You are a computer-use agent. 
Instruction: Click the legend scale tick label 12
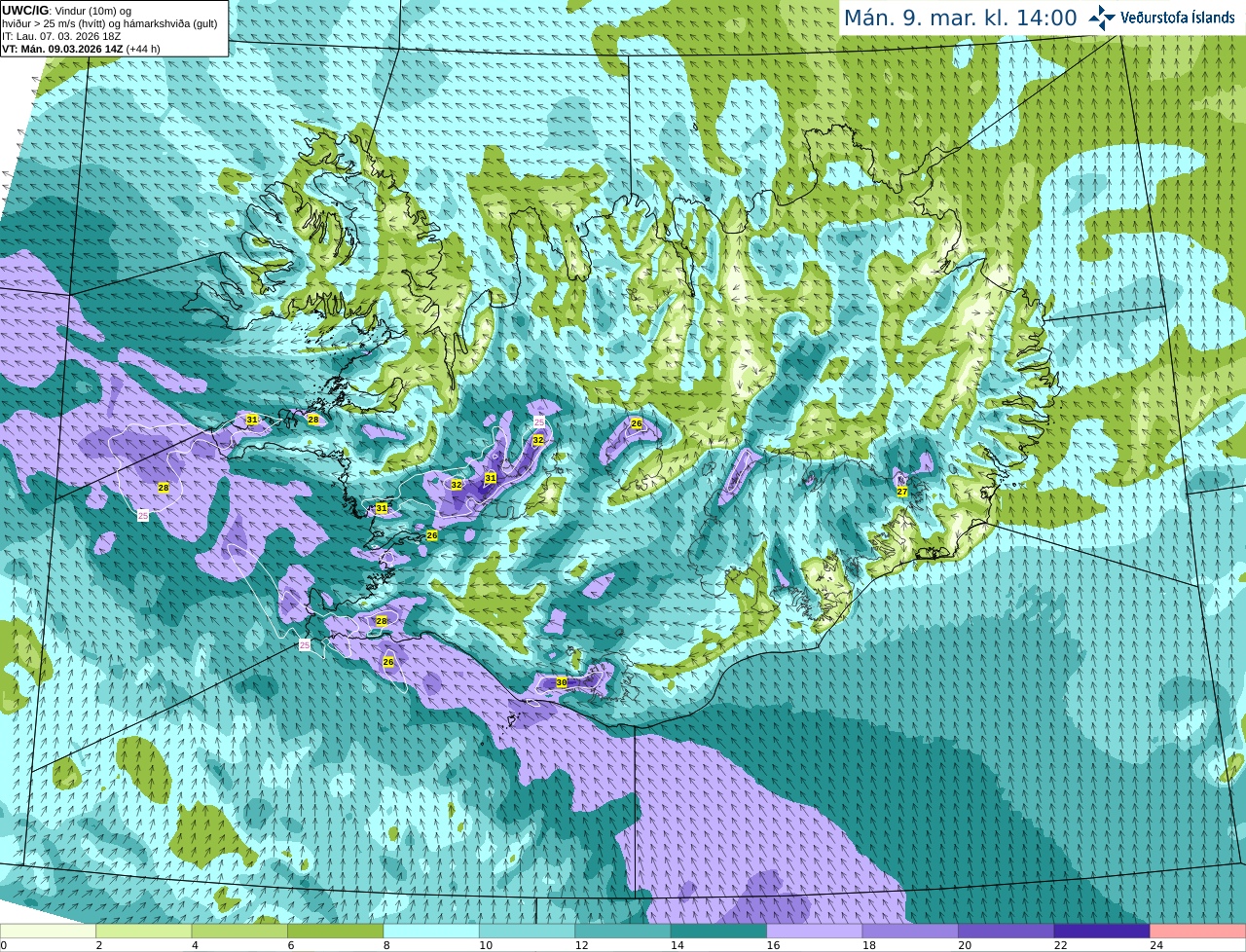pos(580,945)
